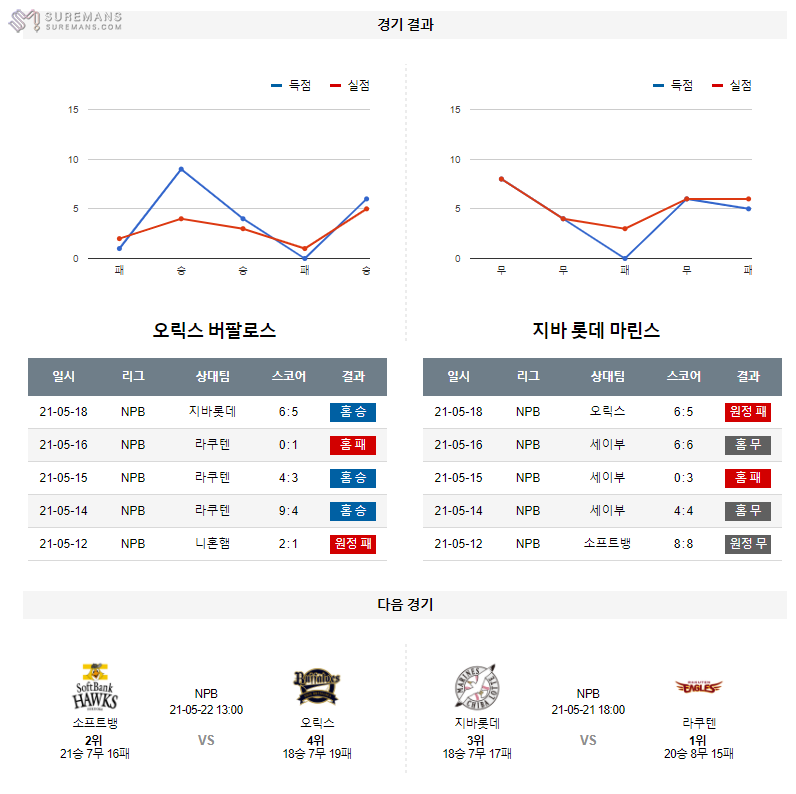The image size is (796, 794).
Task: Click the 원정패 badge against 니혼햄
Action: [x=352, y=544]
